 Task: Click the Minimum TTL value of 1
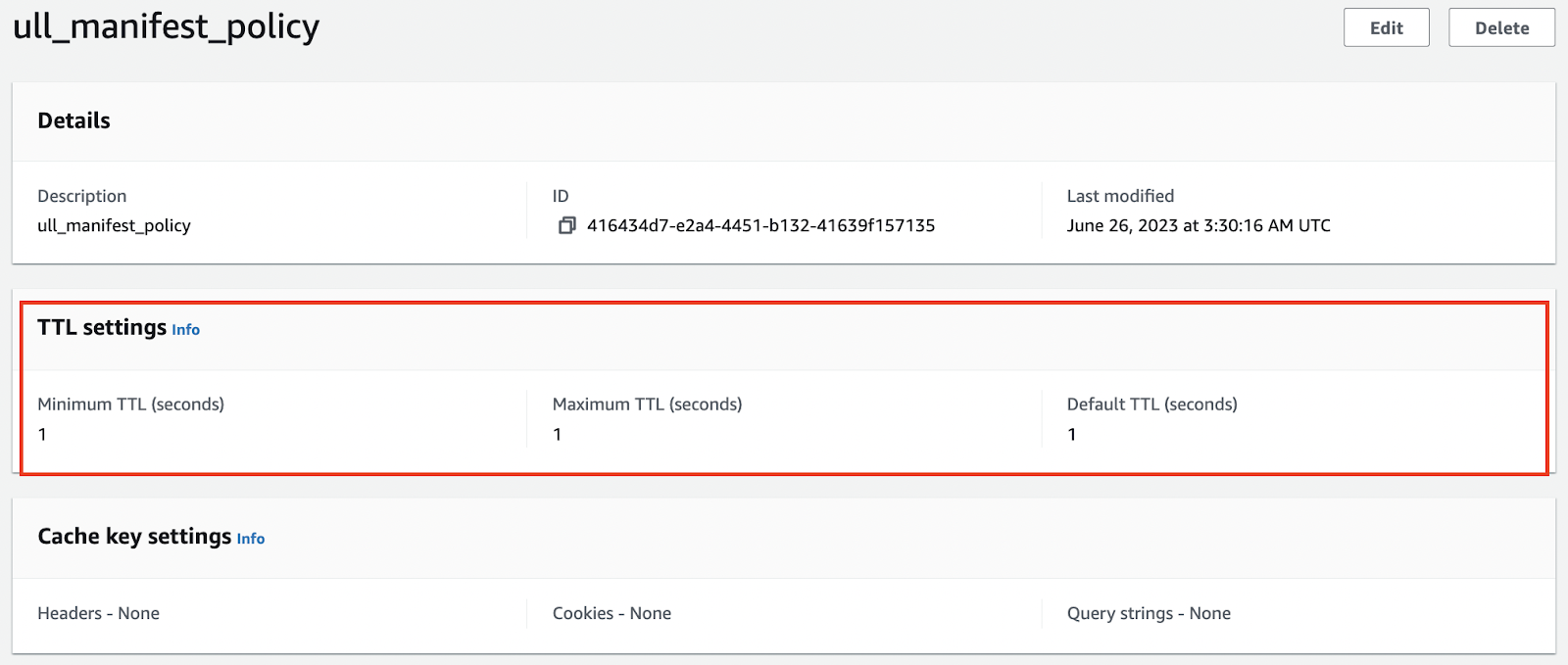(42, 434)
